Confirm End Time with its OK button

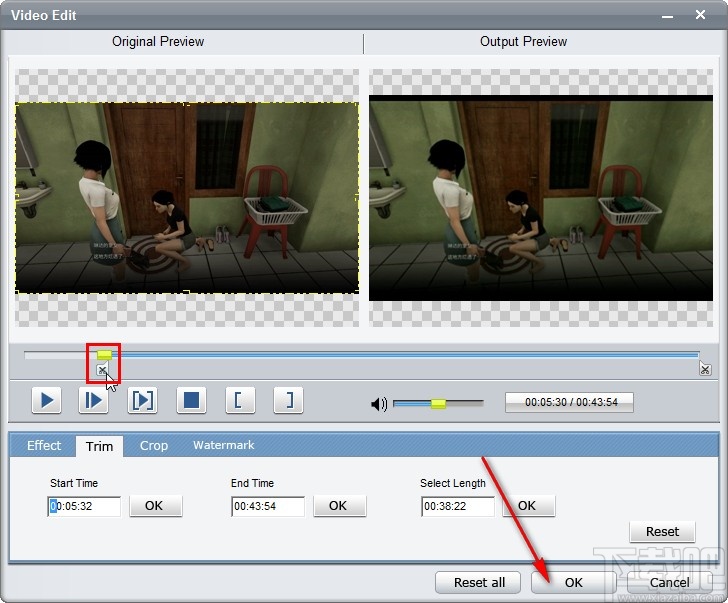tap(340, 506)
